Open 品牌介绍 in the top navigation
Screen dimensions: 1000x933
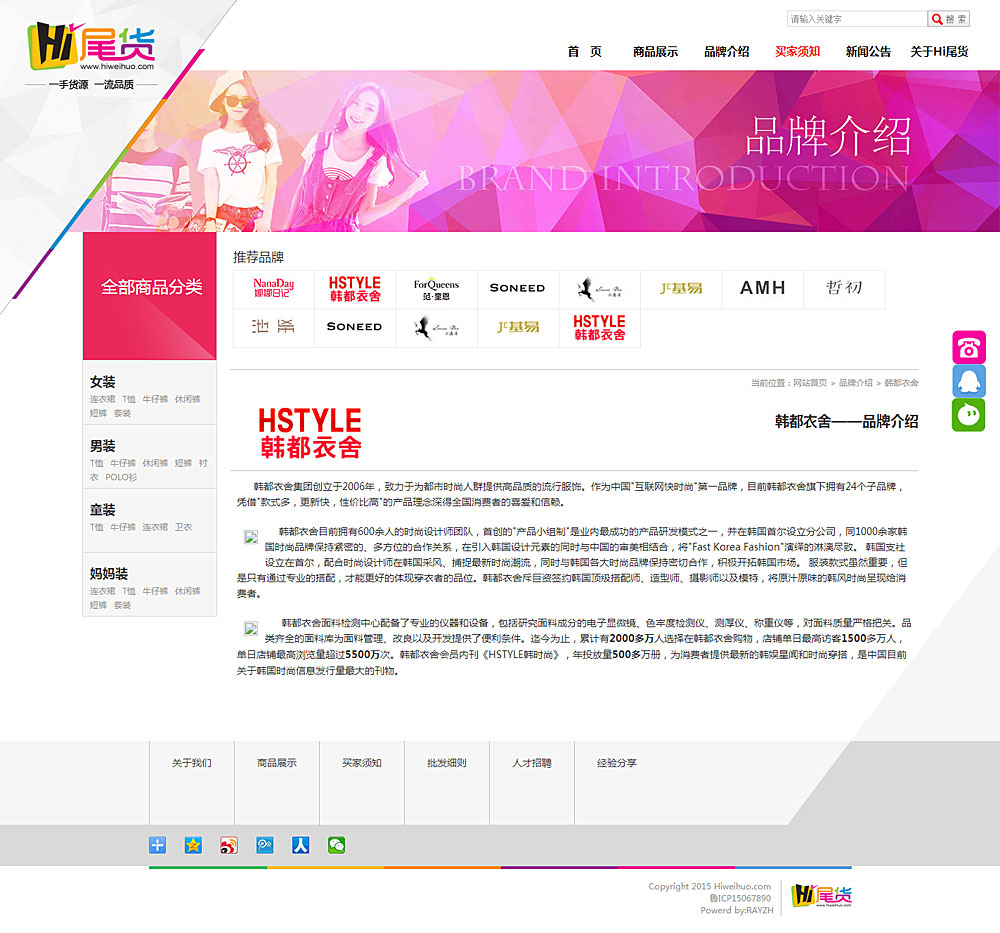click(726, 52)
